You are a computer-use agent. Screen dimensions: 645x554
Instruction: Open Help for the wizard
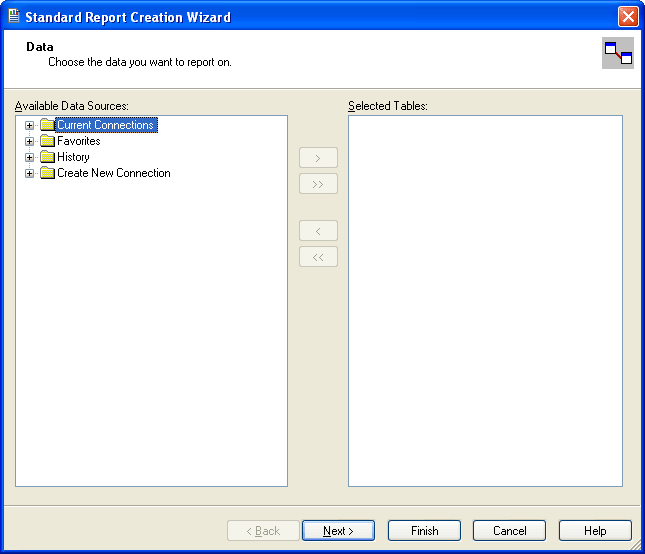(x=595, y=531)
